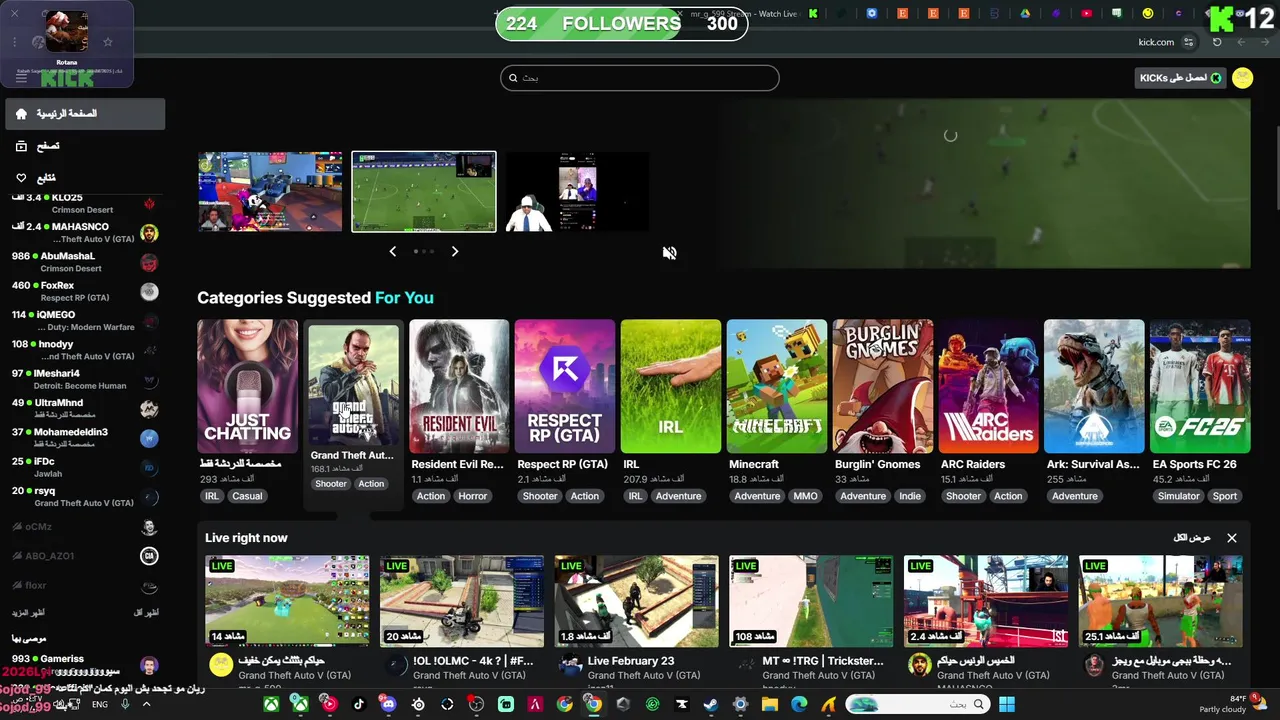
Task: Open the Steam icon on the taskbar
Action: [711, 704]
